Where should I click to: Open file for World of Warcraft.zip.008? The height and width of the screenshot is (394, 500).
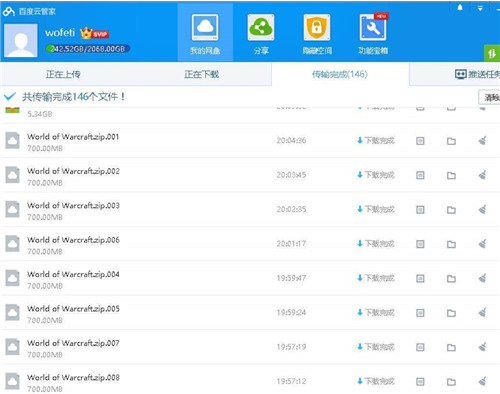point(420,382)
